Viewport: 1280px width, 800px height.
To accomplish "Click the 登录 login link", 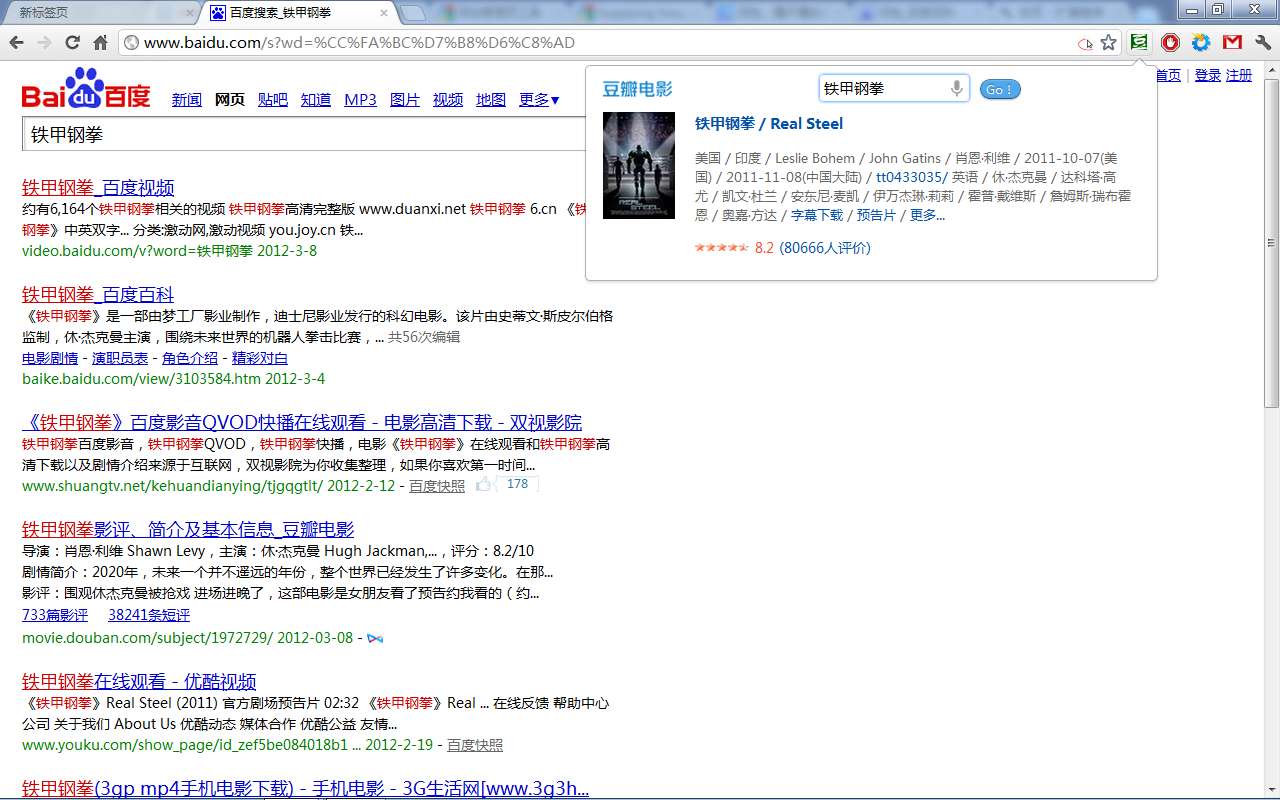I will tap(1208, 75).
